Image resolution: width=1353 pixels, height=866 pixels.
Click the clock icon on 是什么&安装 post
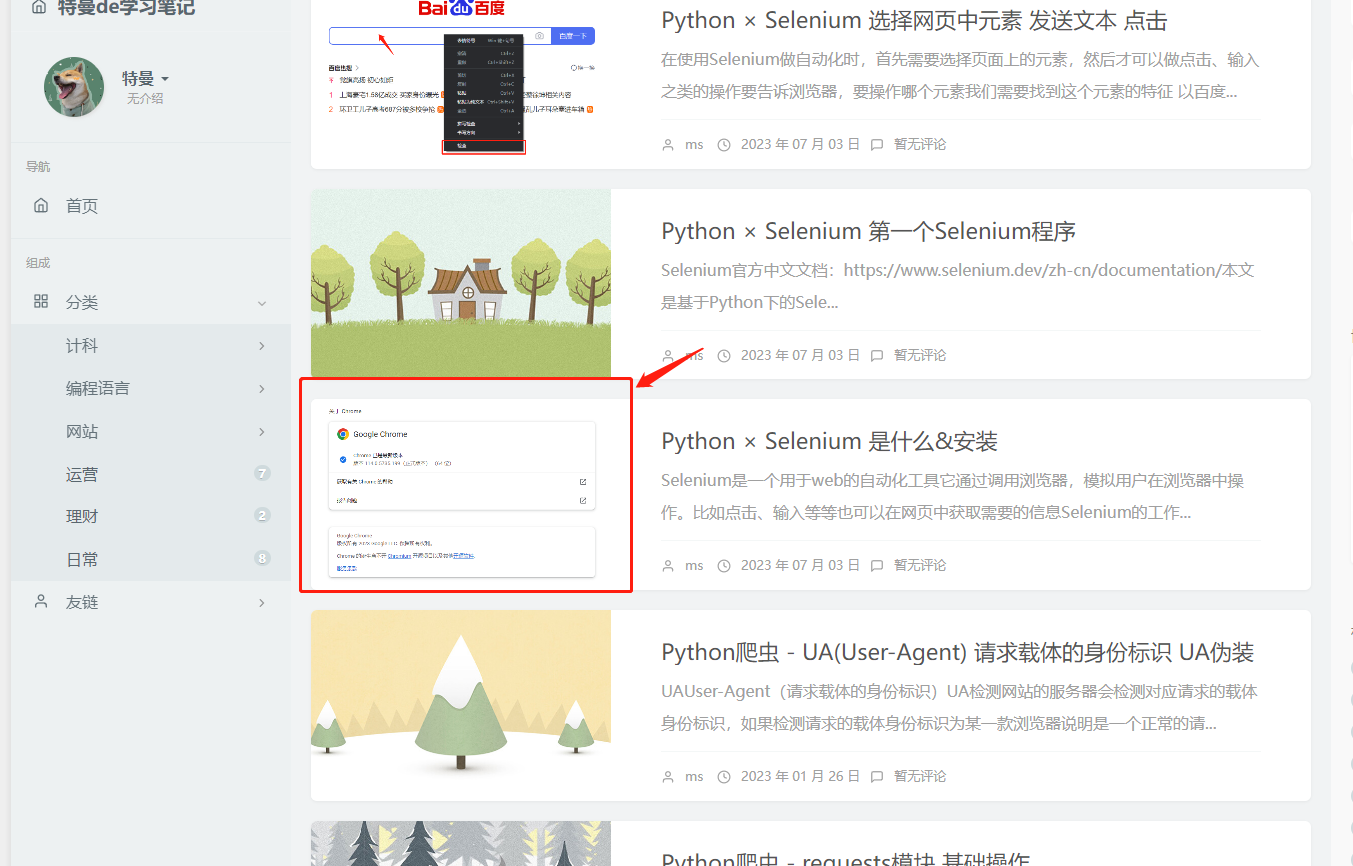click(724, 565)
